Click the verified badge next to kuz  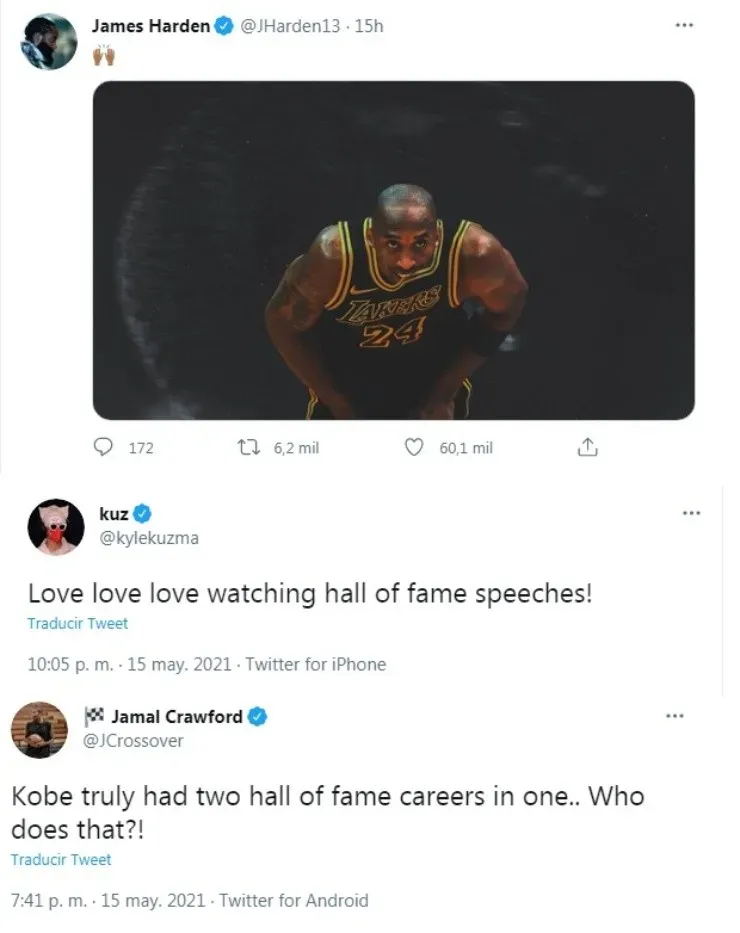coord(143,515)
